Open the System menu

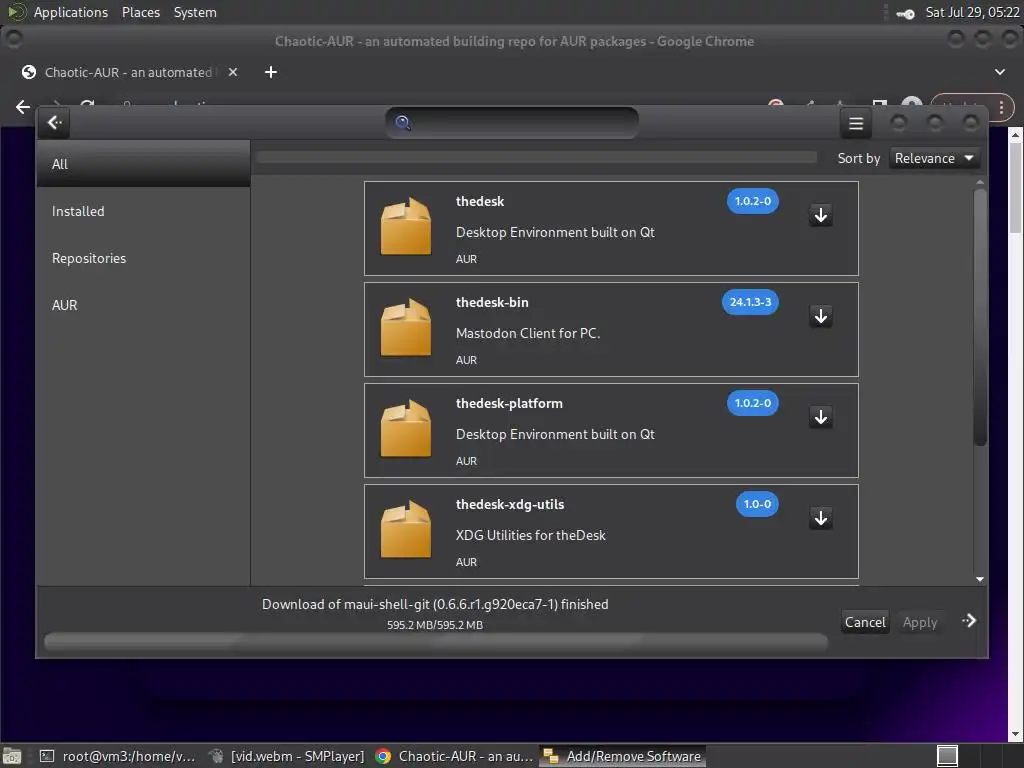pyautogui.click(x=195, y=12)
